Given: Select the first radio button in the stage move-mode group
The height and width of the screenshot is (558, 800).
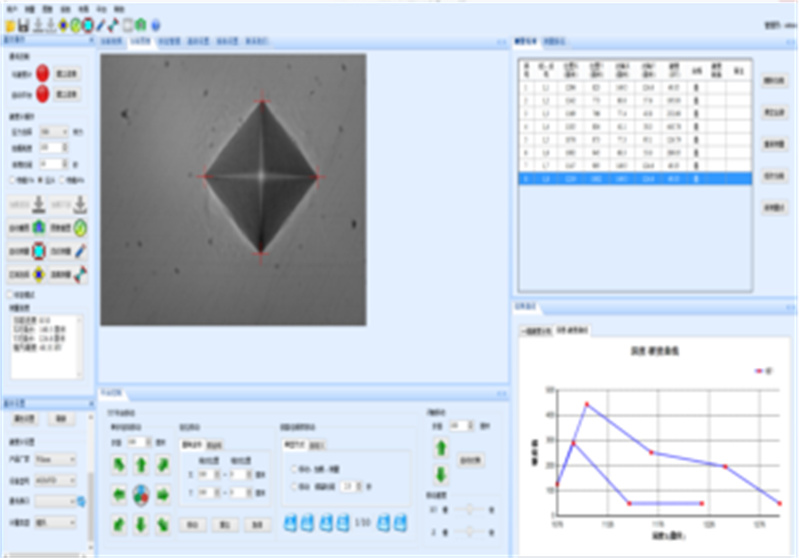Looking at the screenshot, I should coord(291,468).
